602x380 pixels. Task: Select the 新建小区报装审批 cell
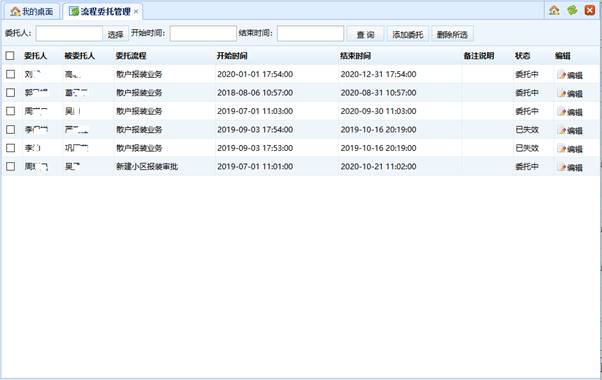(147, 166)
